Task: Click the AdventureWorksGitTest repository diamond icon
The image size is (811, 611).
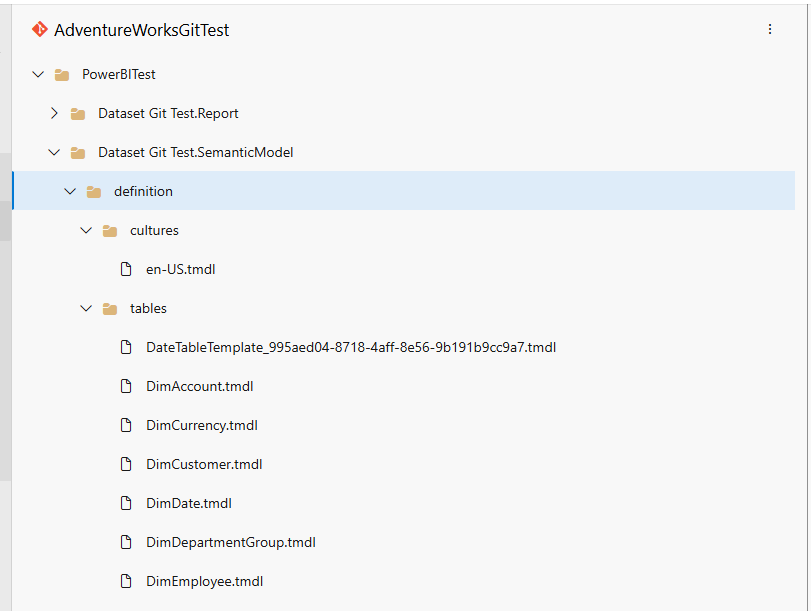Action: [40, 29]
